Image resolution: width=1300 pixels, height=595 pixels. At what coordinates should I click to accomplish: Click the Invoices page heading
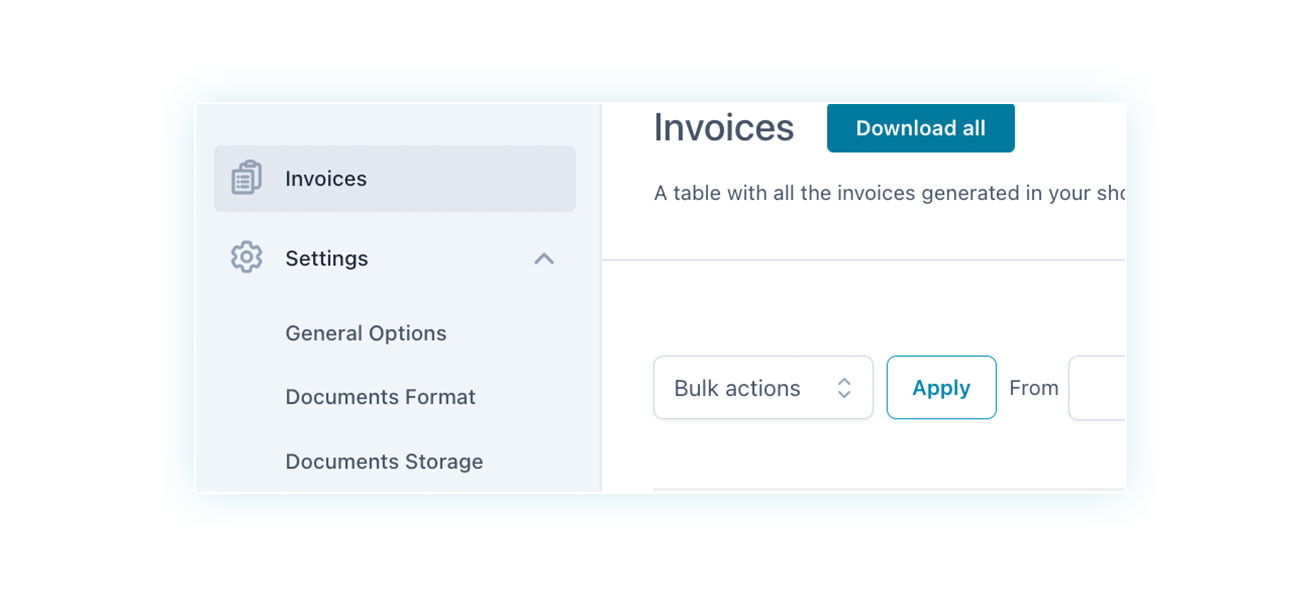click(x=724, y=128)
